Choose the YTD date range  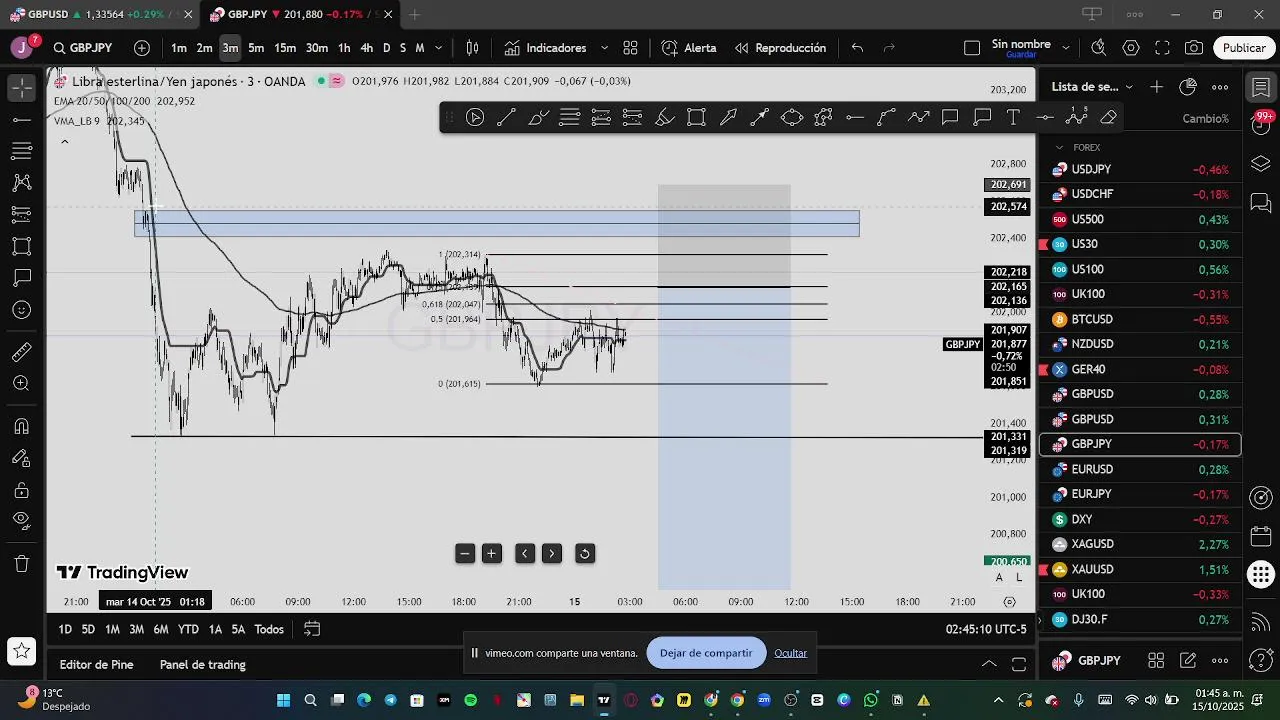188,629
